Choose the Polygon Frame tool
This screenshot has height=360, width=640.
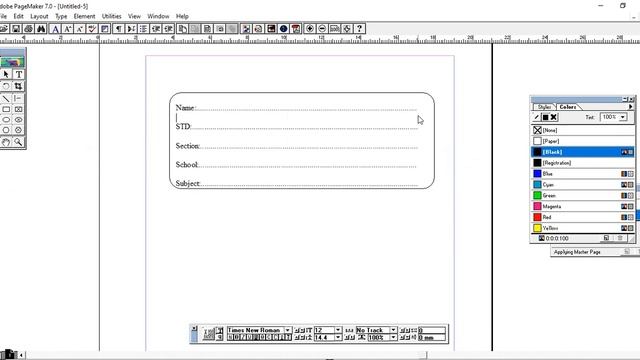click(x=19, y=130)
